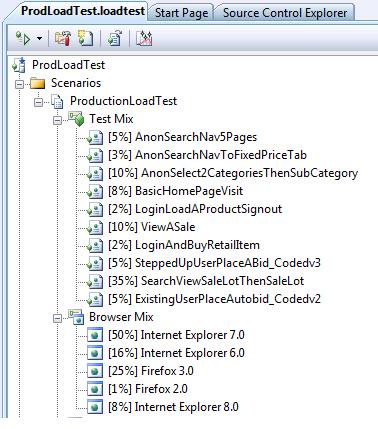Switch to the Start Page tab

[181, 13]
